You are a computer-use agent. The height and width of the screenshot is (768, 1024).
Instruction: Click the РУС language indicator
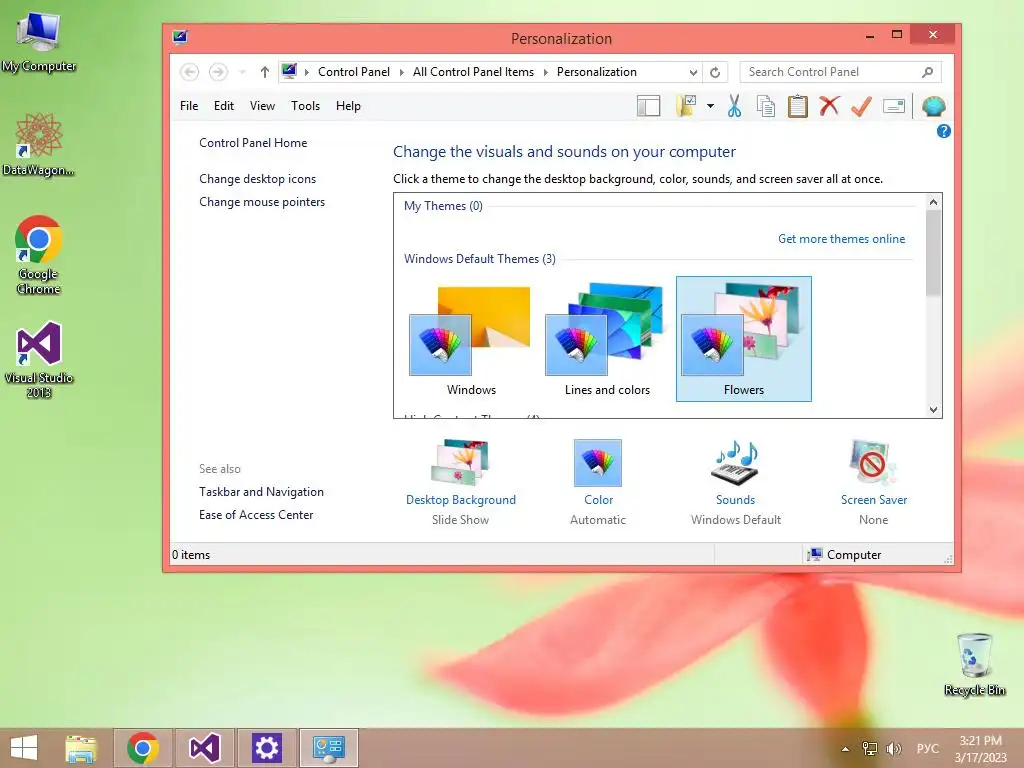[x=927, y=748]
